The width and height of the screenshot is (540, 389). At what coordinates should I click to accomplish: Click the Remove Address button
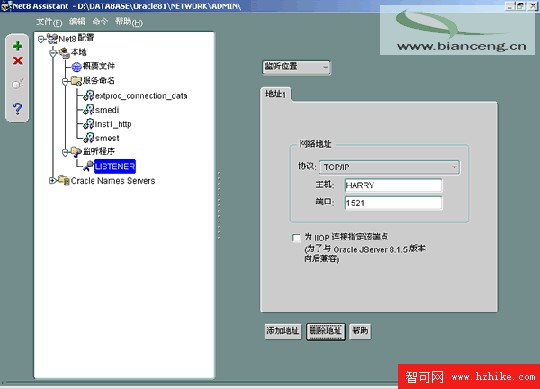point(326,332)
